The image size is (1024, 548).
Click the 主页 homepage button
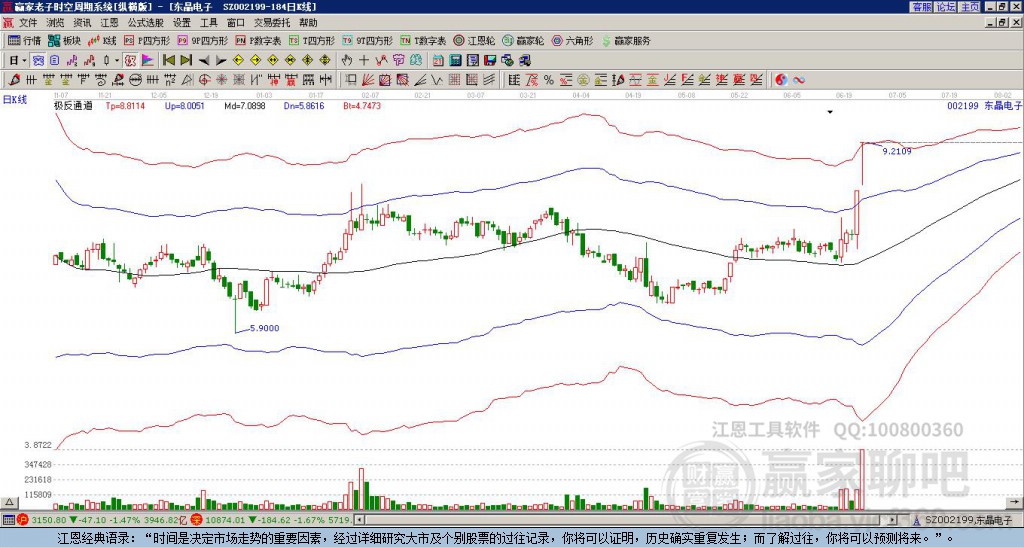pyautogui.click(x=969, y=7)
